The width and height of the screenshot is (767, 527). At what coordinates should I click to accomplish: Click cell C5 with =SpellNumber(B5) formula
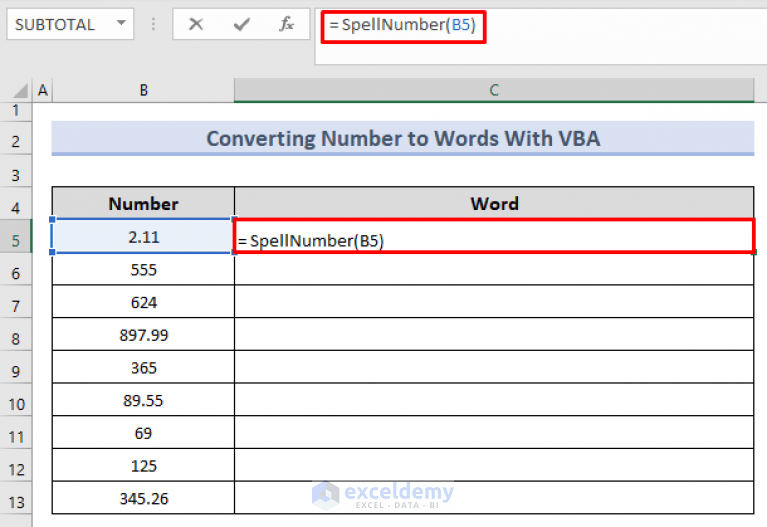(494, 236)
